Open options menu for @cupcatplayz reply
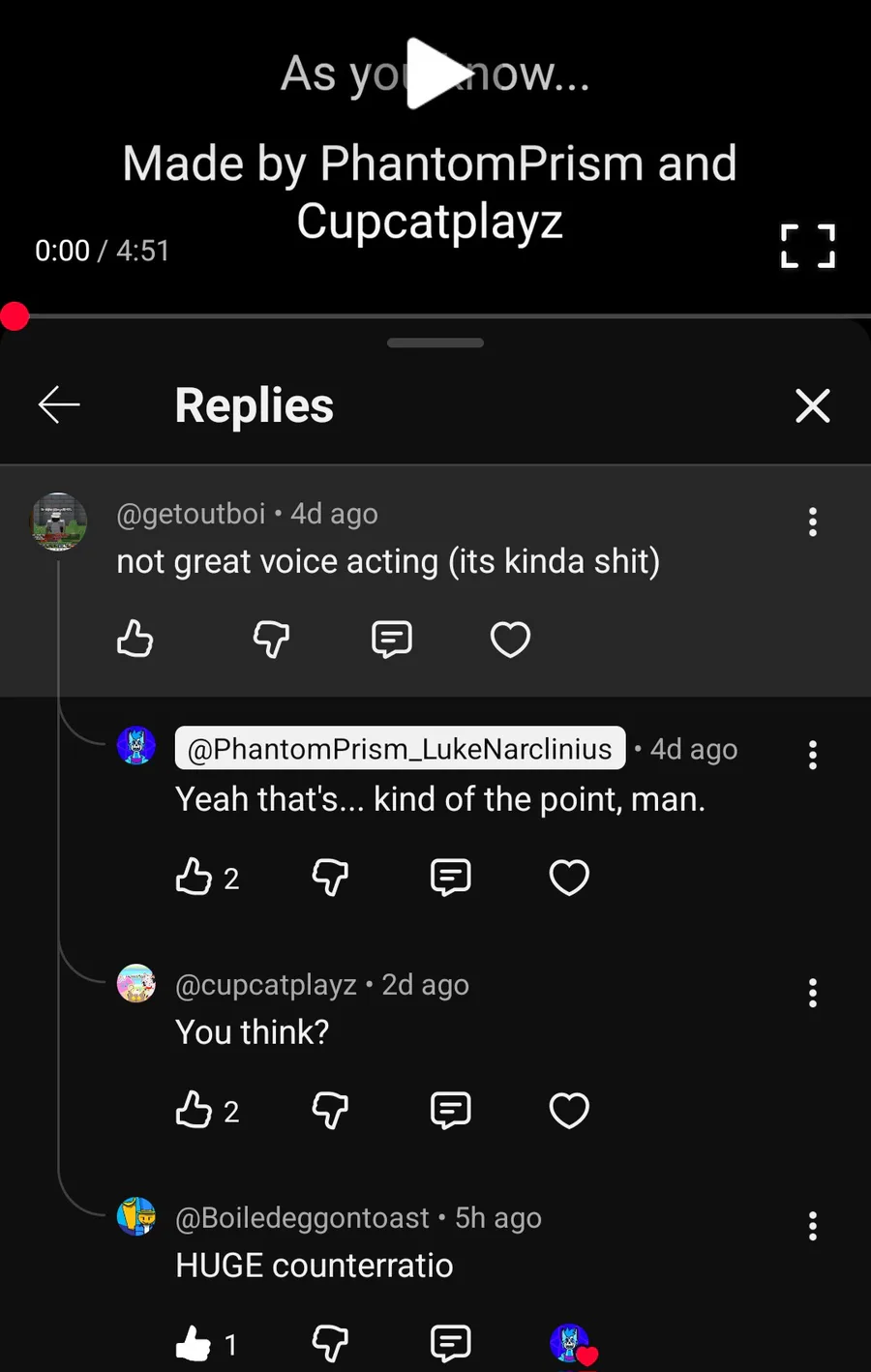This screenshot has height=1372, width=871. (812, 993)
